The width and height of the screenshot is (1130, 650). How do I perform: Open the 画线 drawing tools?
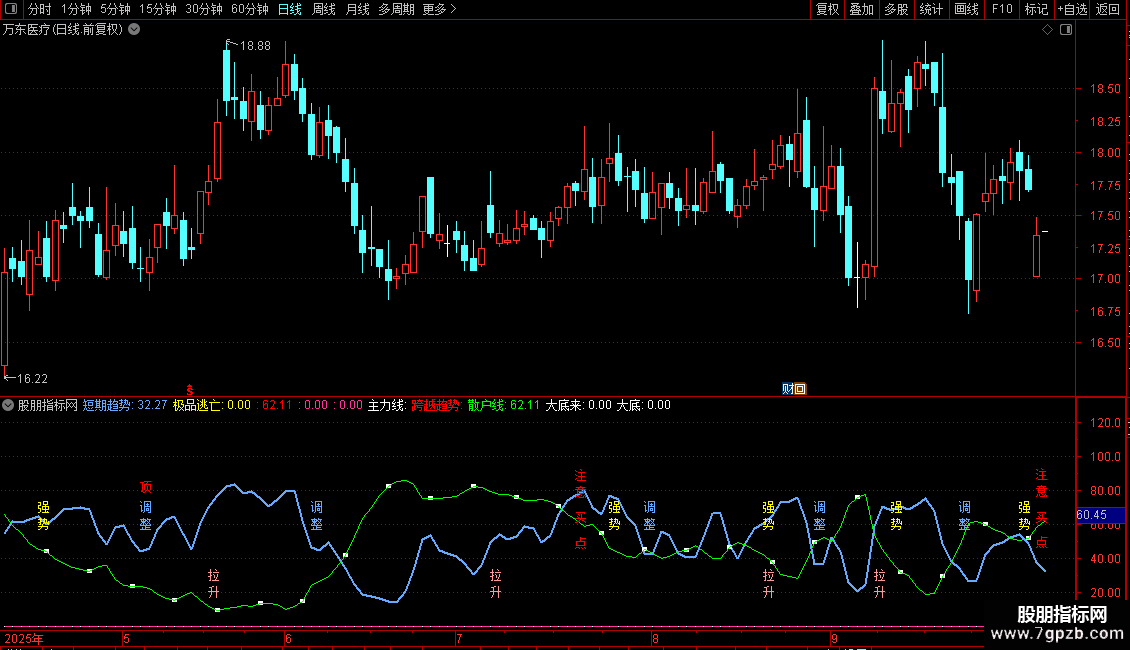pos(967,10)
